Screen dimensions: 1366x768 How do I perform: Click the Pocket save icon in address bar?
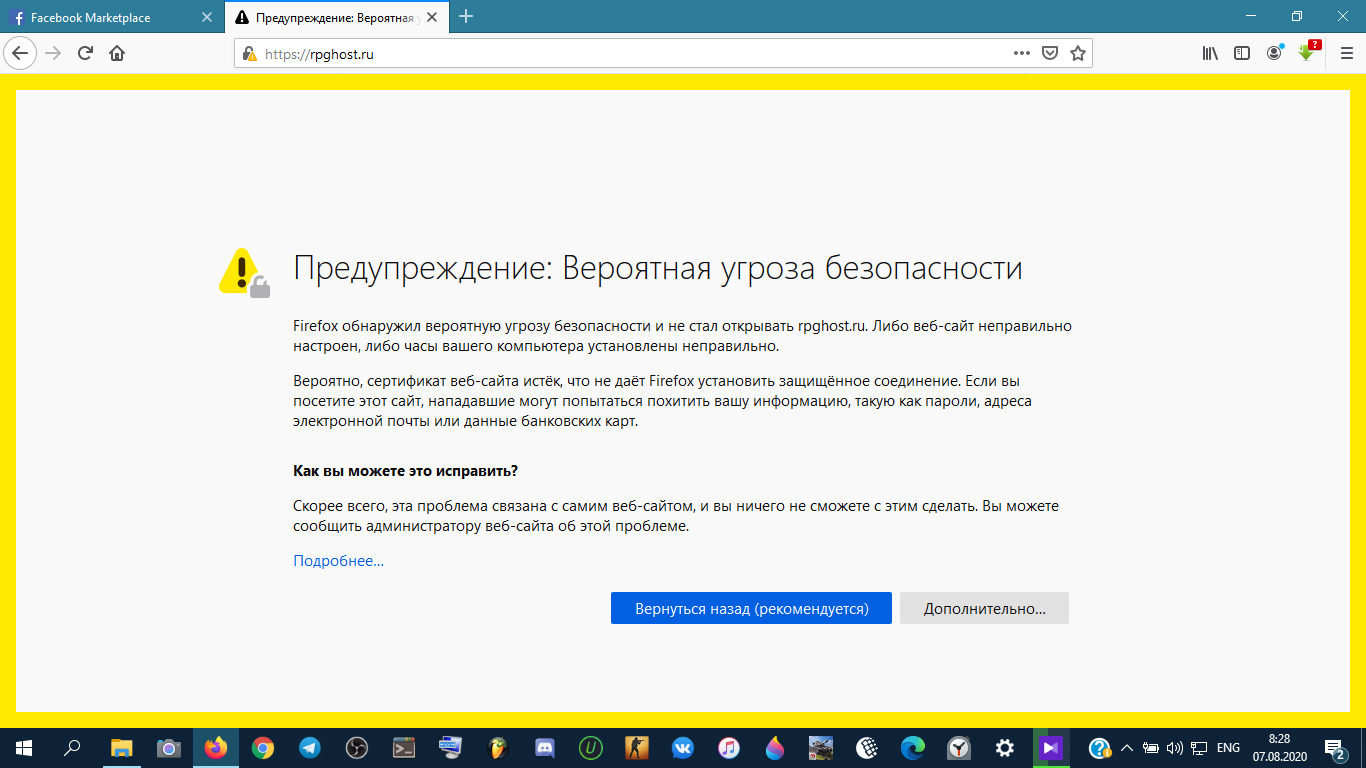pos(1050,54)
